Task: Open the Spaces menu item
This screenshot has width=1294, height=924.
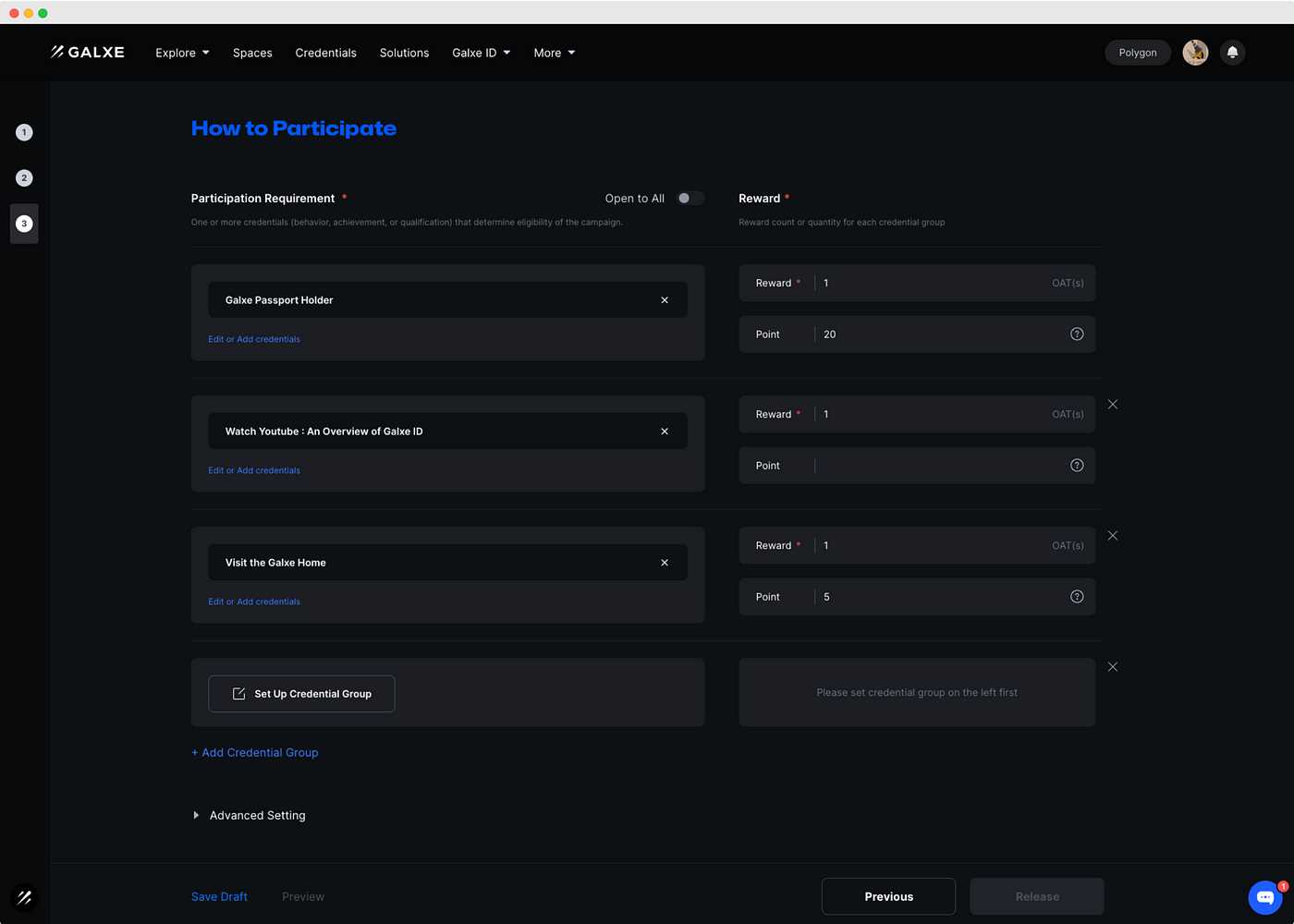Action: click(252, 53)
